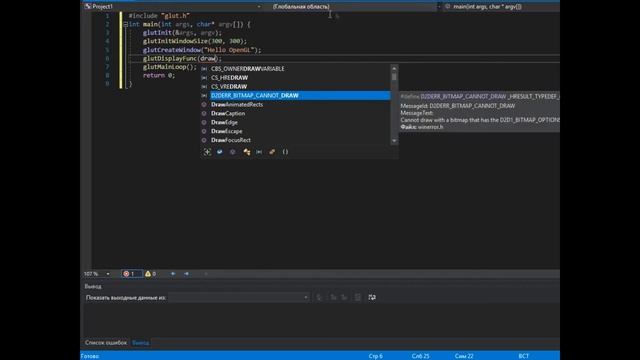The height and width of the screenshot is (360, 640).
Task: Click the Готово status bar text
Action: tap(90, 356)
